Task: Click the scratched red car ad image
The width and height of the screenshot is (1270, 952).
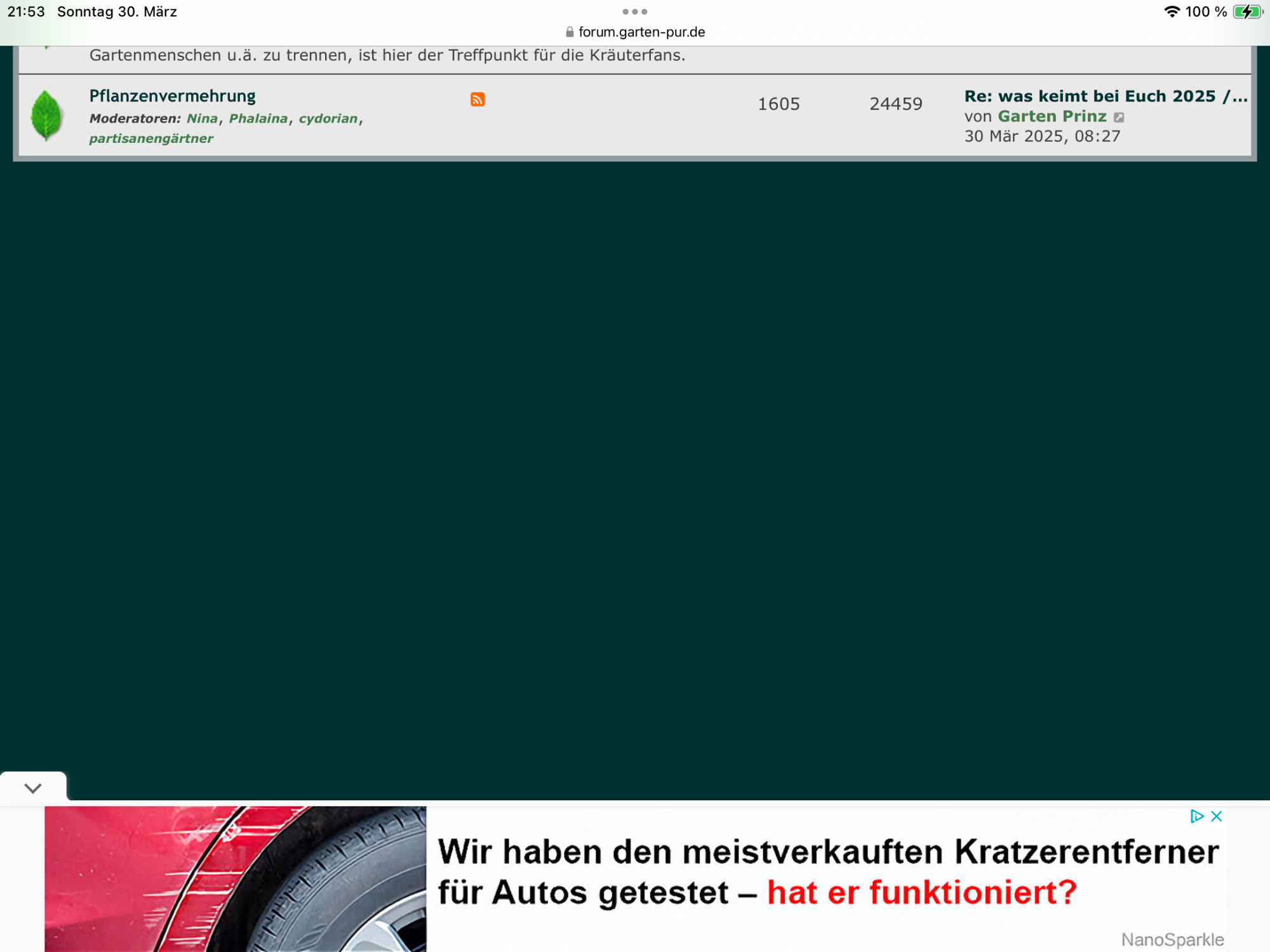Action: click(236, 879)
